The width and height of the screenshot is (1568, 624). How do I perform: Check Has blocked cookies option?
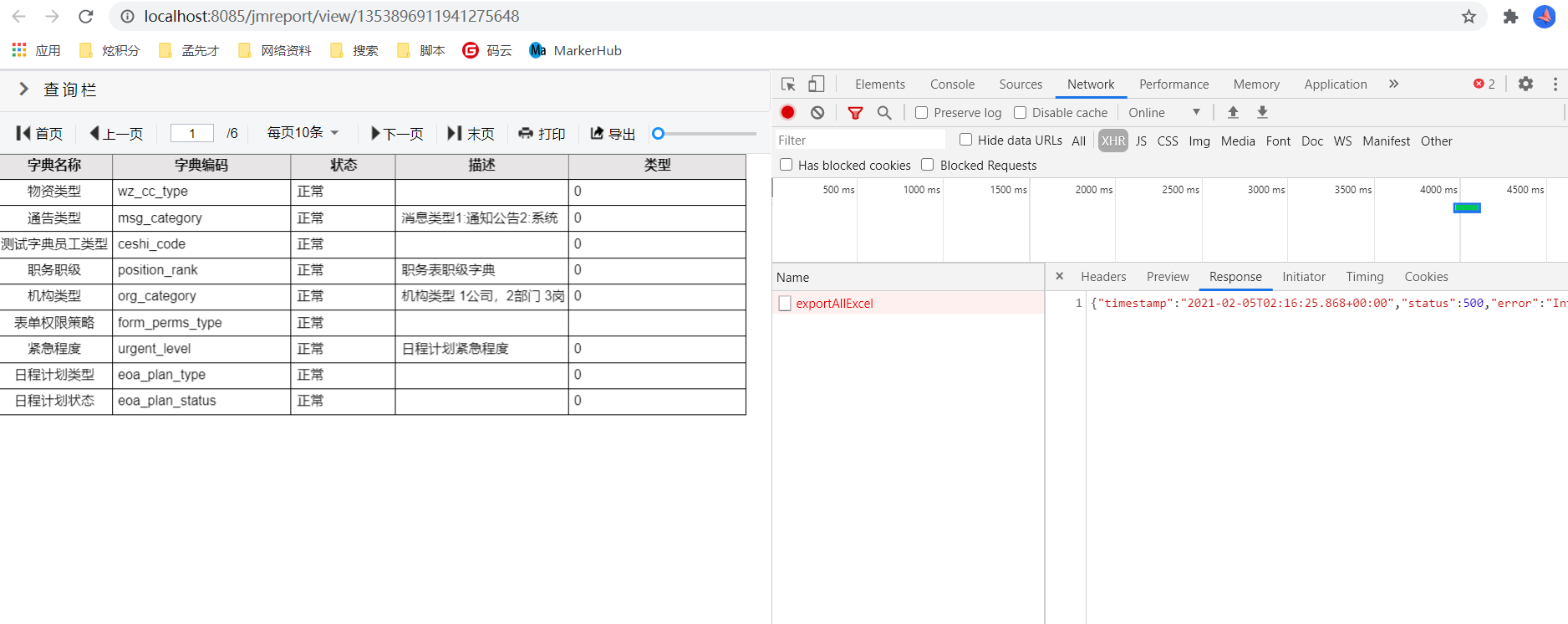tap(786, 165)
